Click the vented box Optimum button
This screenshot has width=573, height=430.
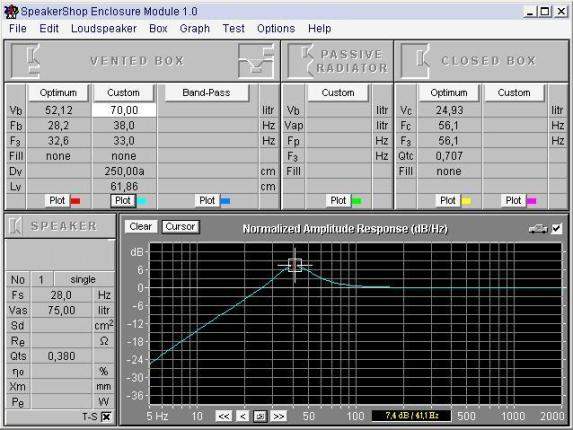58,93
